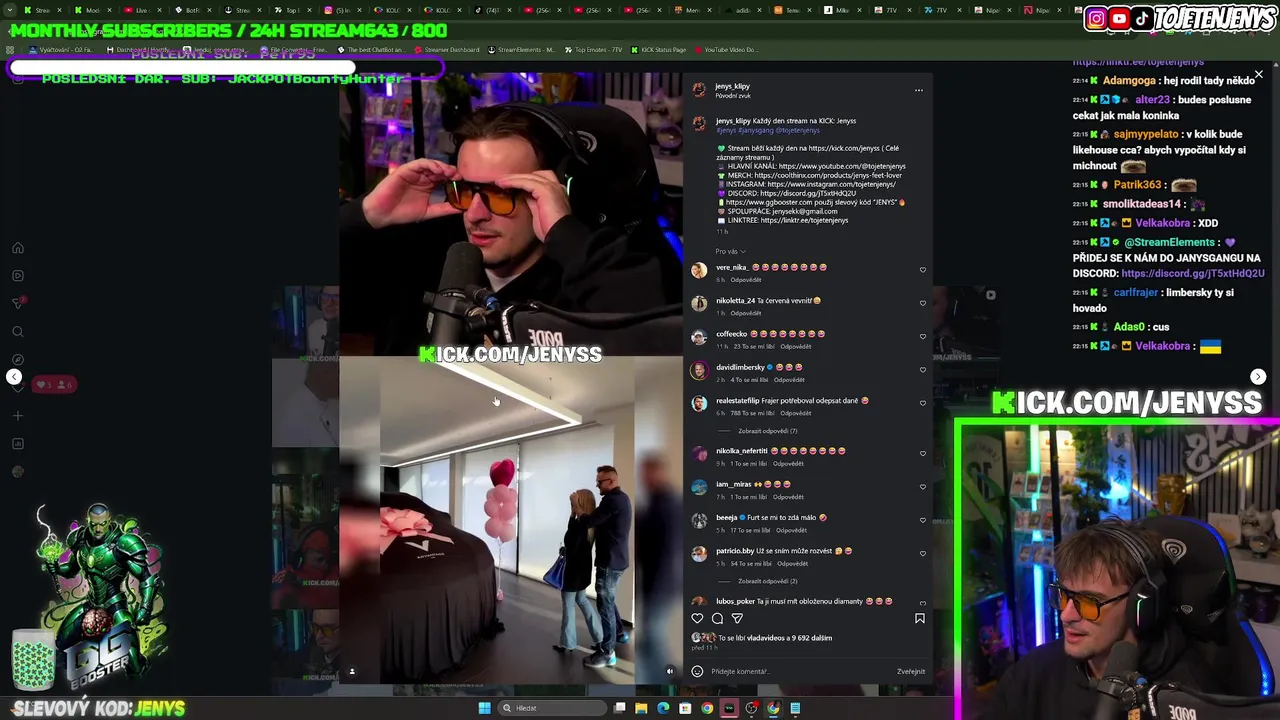The width and height of the screenshot is (1280, 720).
Task: Like davidlimbersky comment with heart
Action: [922, 370]
